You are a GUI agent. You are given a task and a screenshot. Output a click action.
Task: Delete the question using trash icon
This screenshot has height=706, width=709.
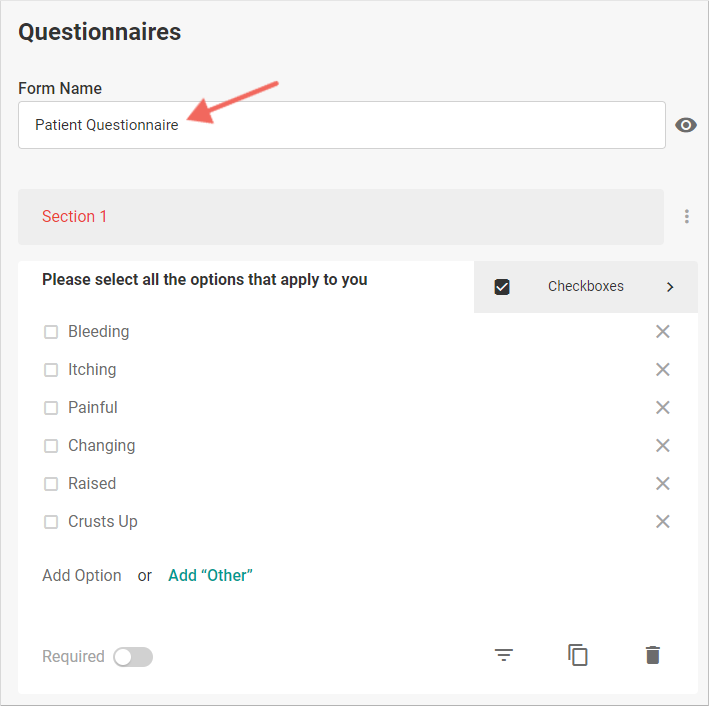click(653, 655)
